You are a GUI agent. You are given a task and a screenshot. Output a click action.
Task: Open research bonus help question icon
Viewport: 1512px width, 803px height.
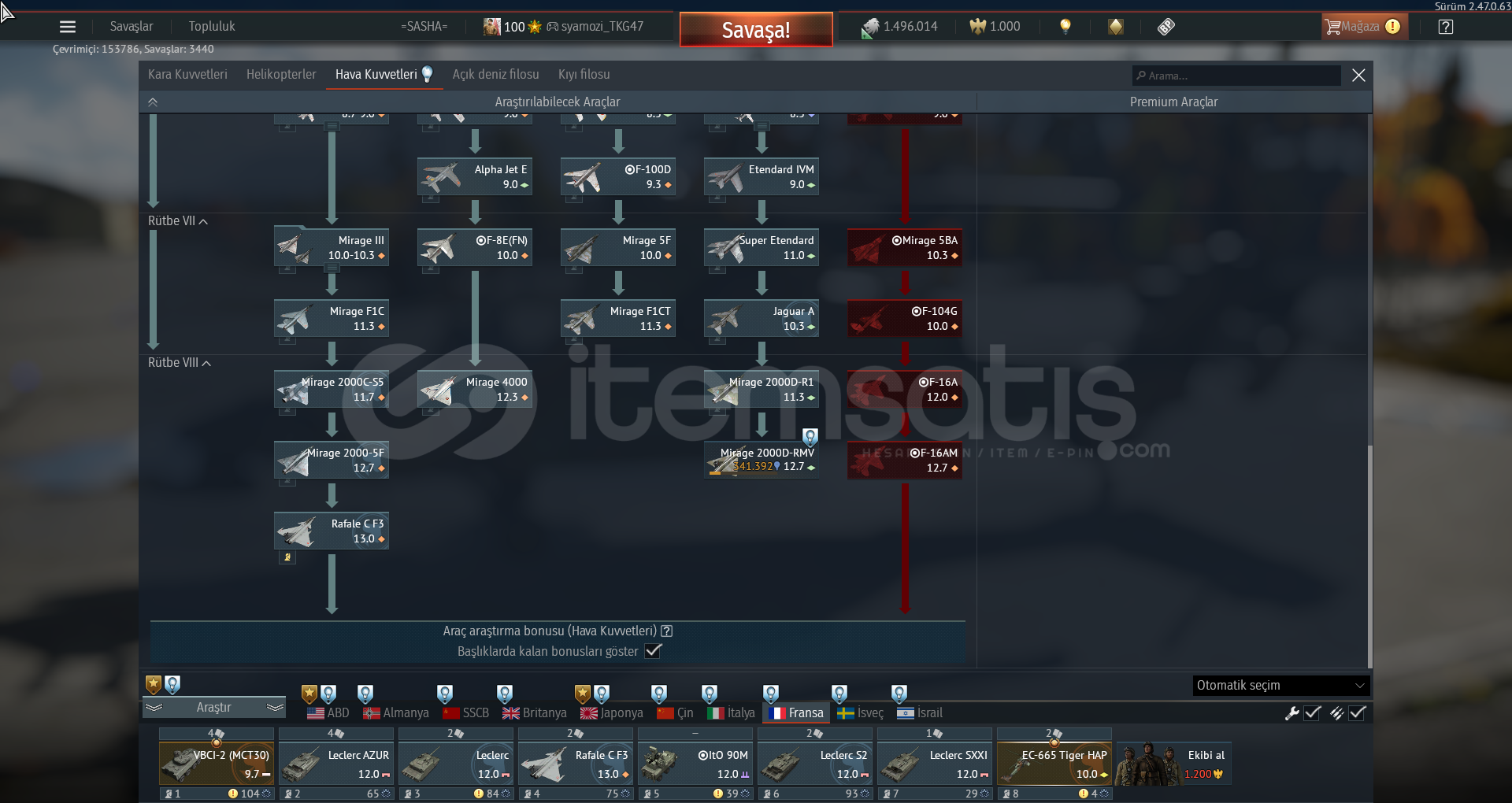(667, 631)
